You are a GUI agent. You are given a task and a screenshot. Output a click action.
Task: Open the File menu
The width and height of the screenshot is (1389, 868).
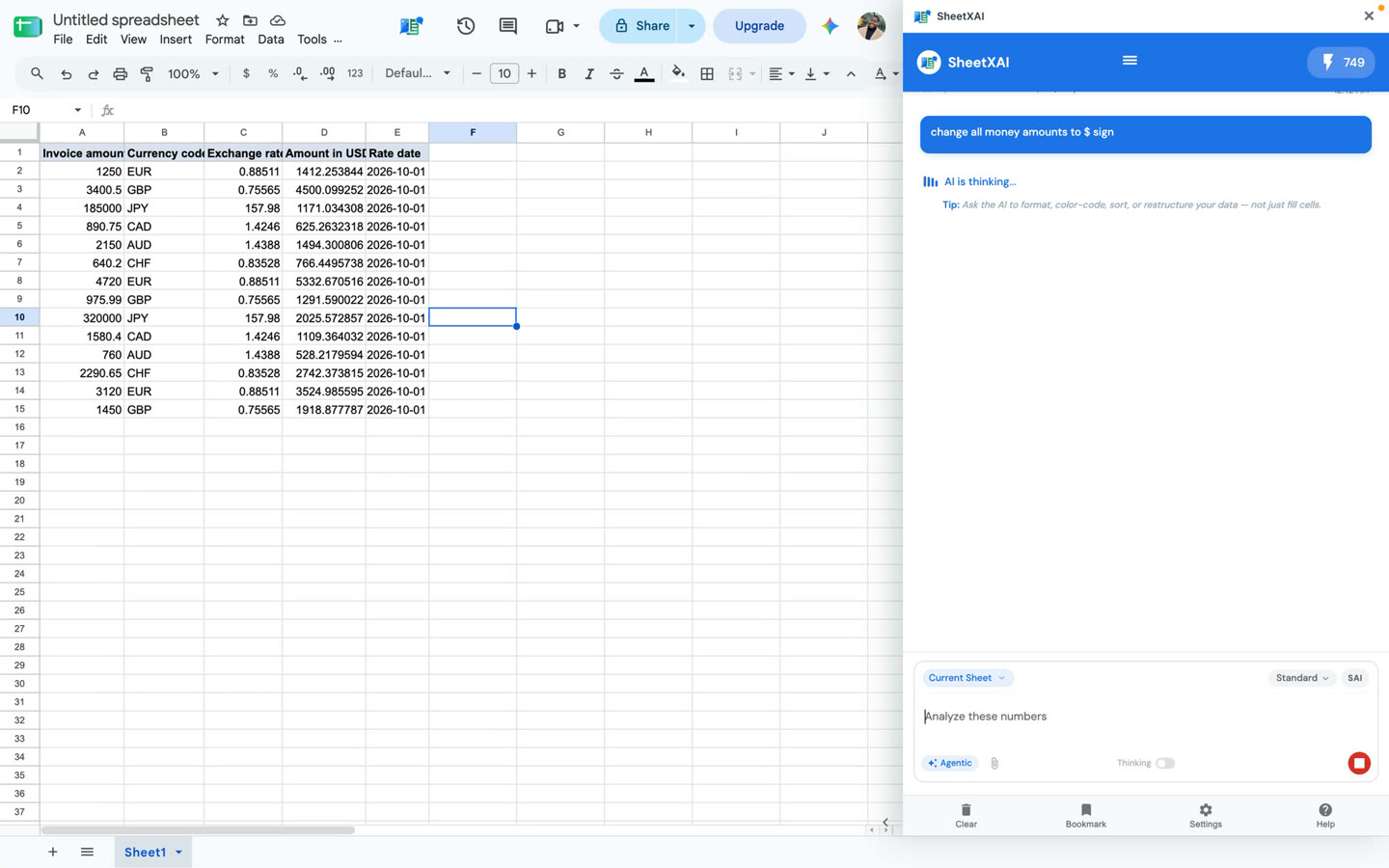tap(63, 40)
